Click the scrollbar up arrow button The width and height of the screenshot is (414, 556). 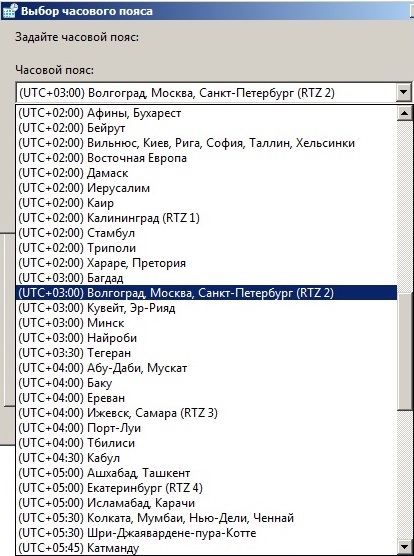tap(405, 113)
